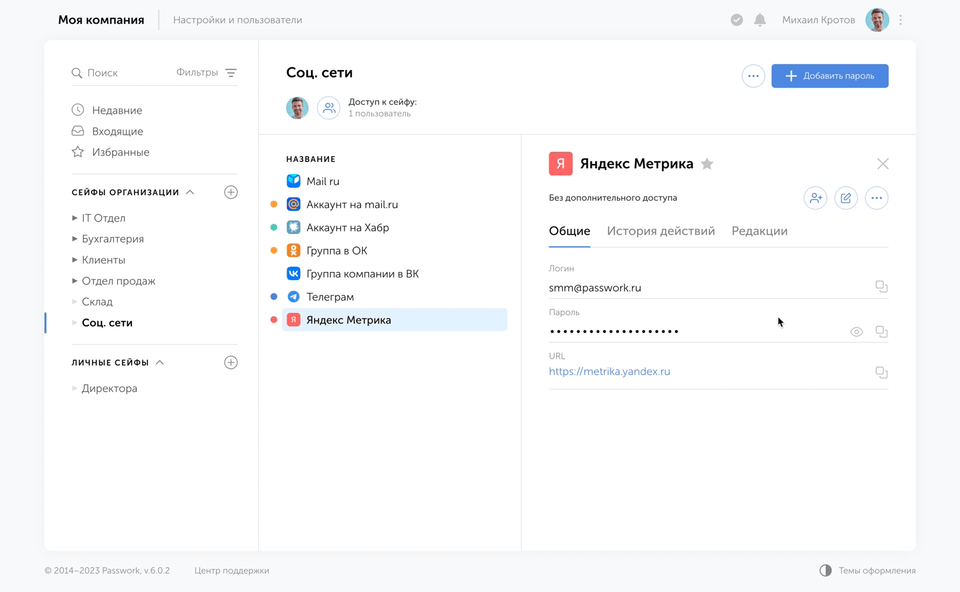
Task: Open the edit password pencil icon
Action: point(846,198)
